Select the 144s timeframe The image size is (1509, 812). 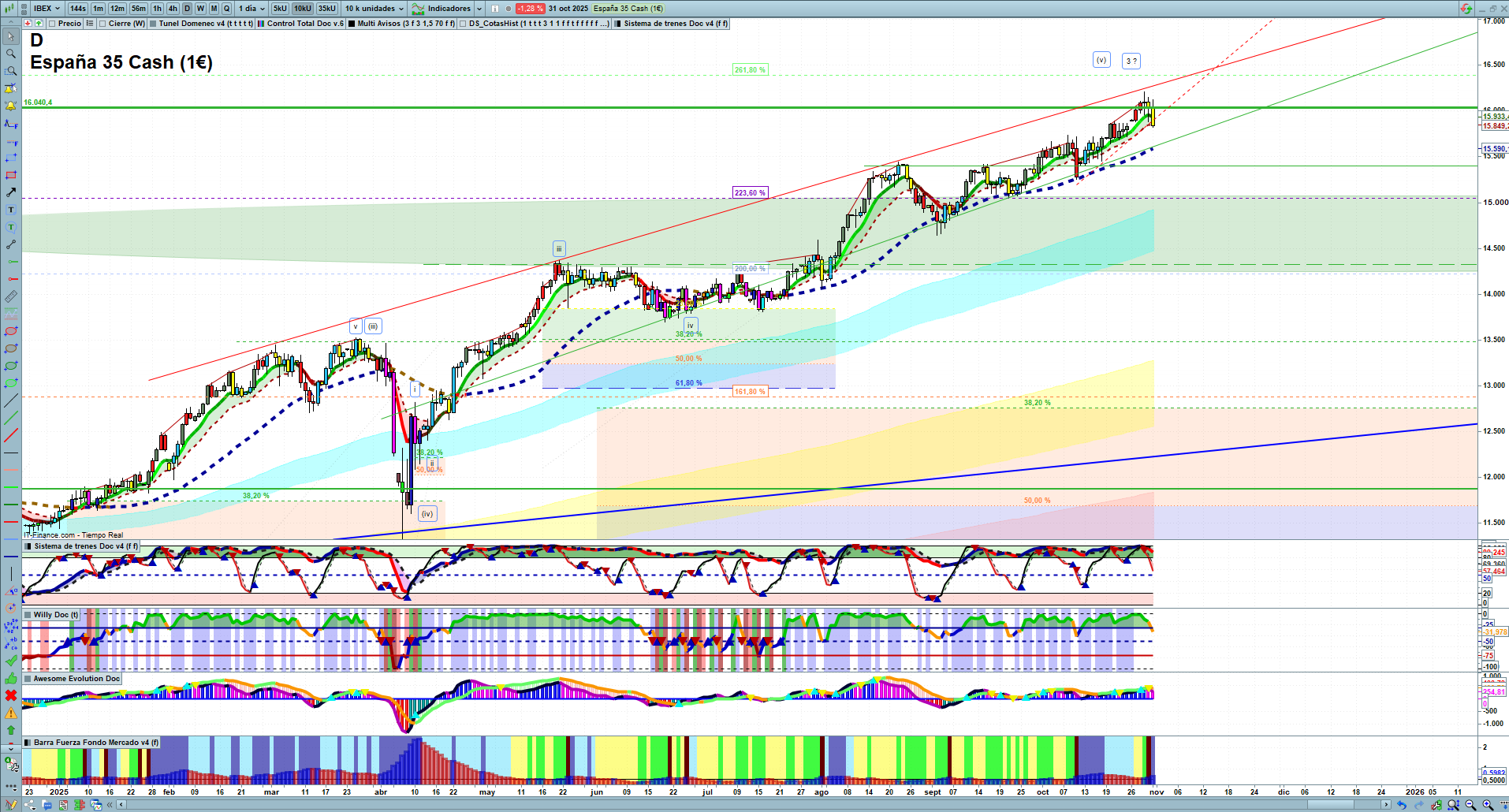click(77, 9)
